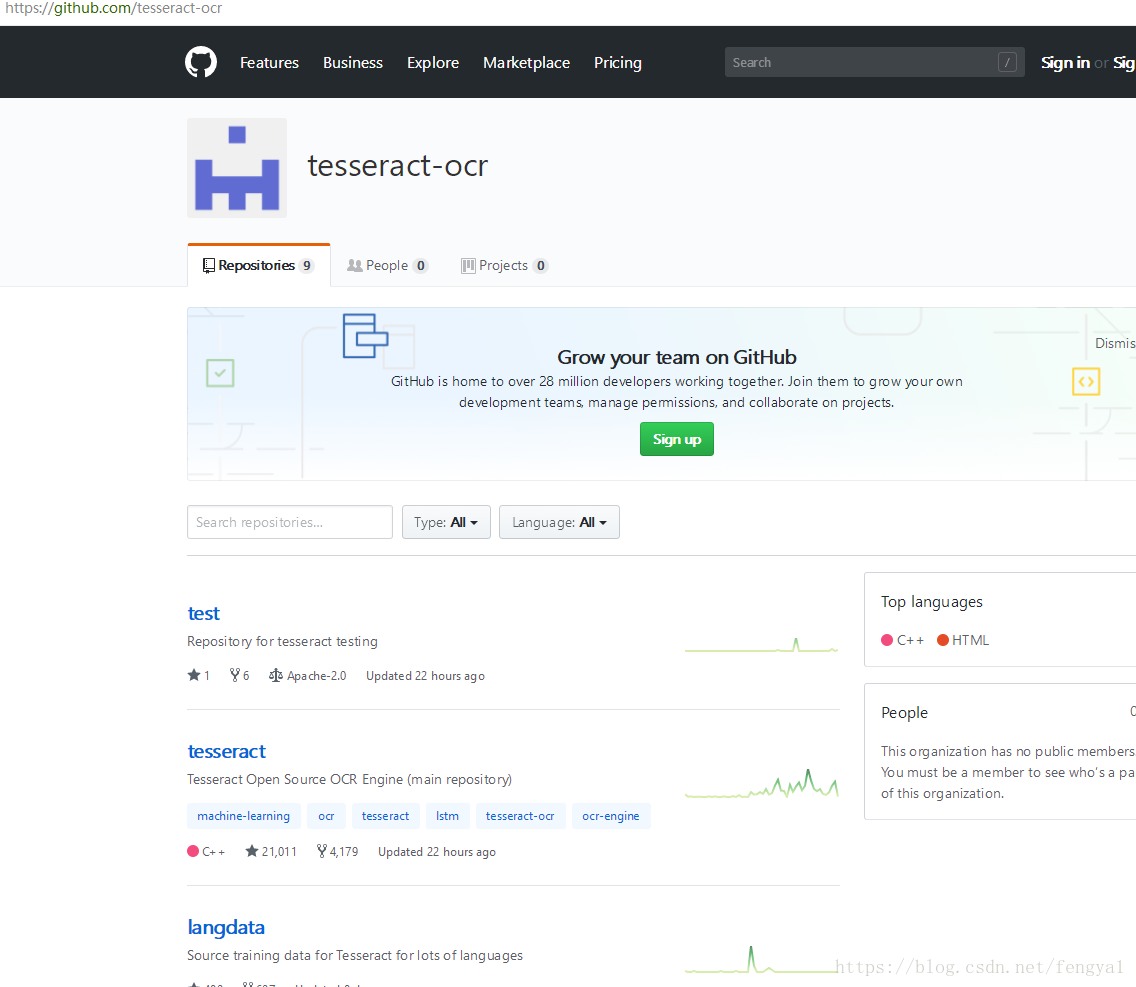This screenshot has height=987, width=1136.
Task: Click the lstm topic tag
Action: pyautogui.click(x=447, y=816)
